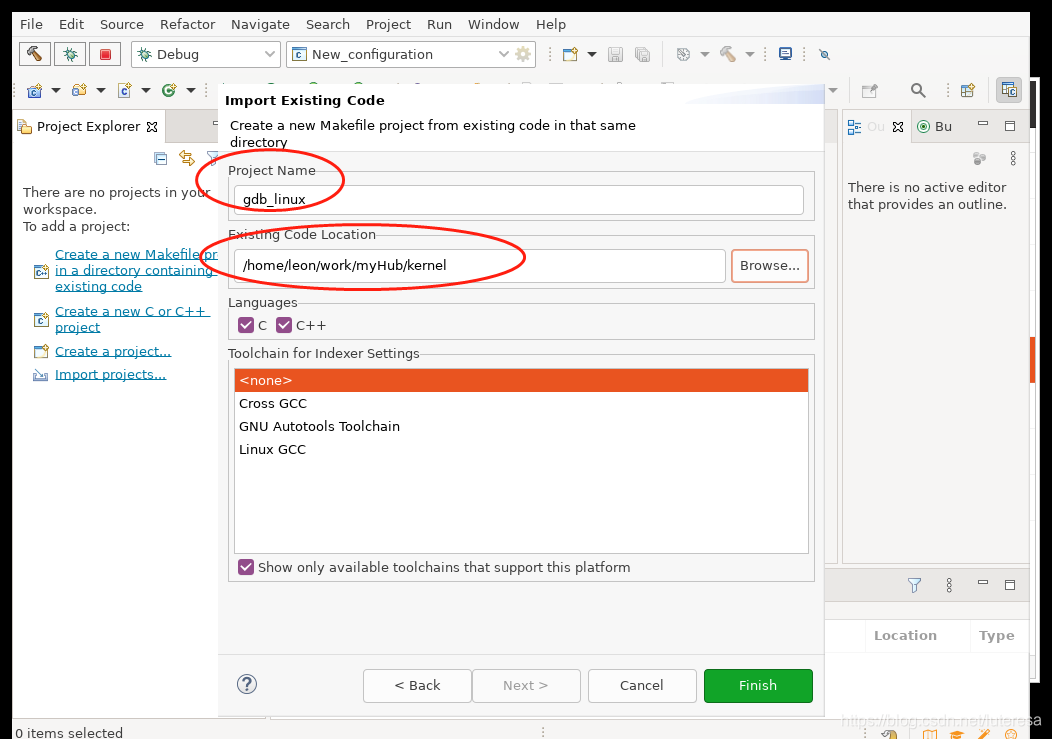Click the Open Terminal monitor icon
Screen dimensions: 1052x739
pyautogui.click(x=785, y=54)
